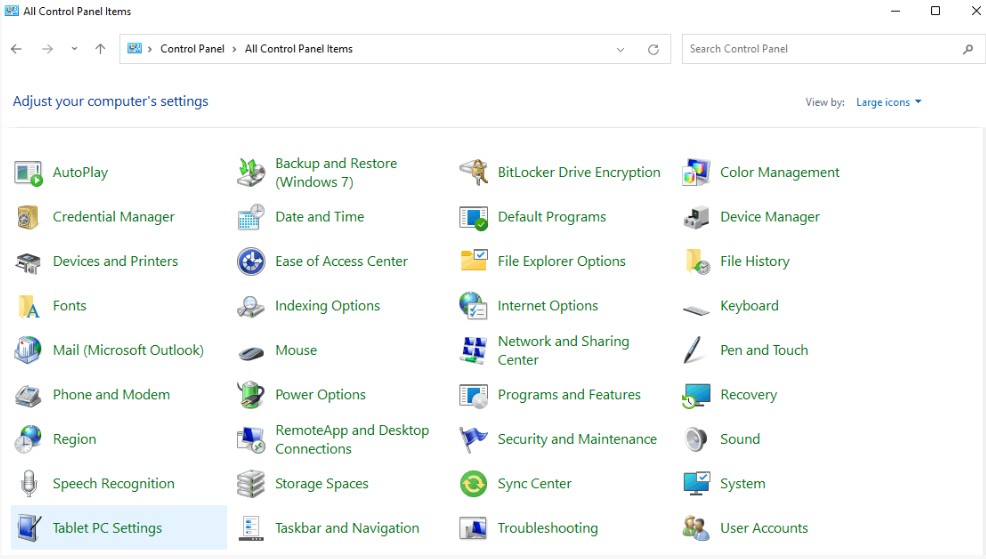This screenshot has height=559, width=986.
Task: Open the Power Options icon
Action: tap(251, 395)
